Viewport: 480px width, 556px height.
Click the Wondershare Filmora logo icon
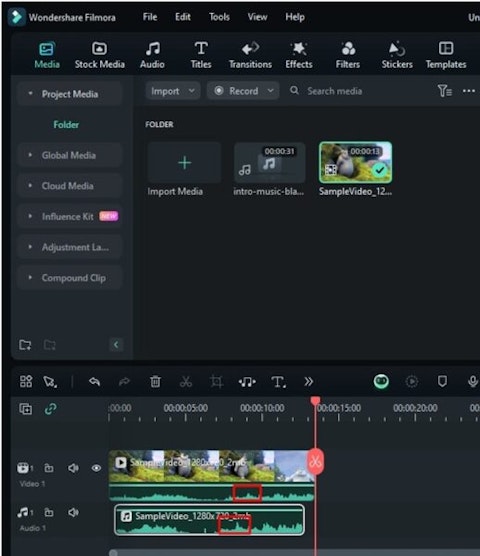click(x=16, y=17)
